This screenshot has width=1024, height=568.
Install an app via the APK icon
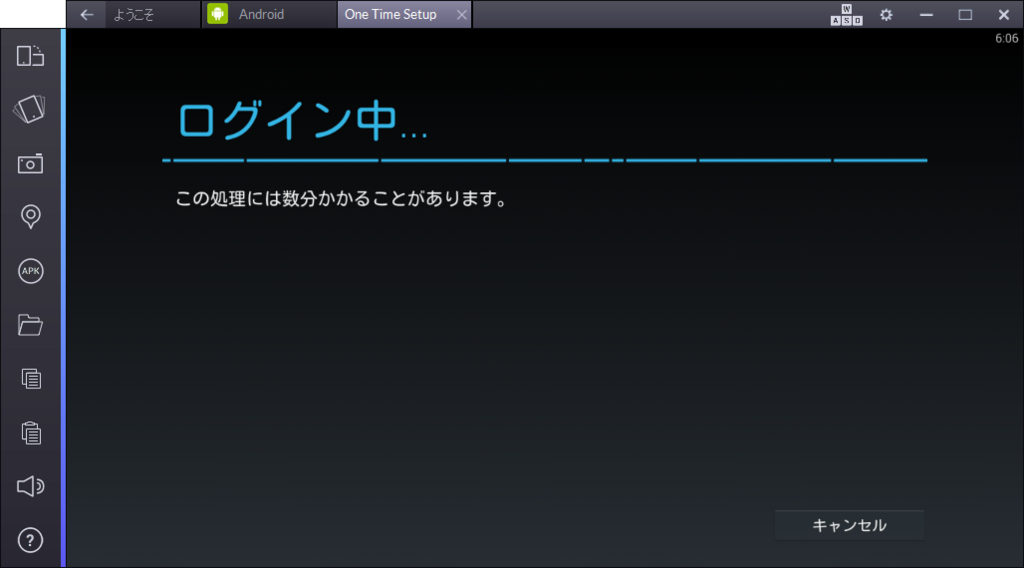coord(30,271)
